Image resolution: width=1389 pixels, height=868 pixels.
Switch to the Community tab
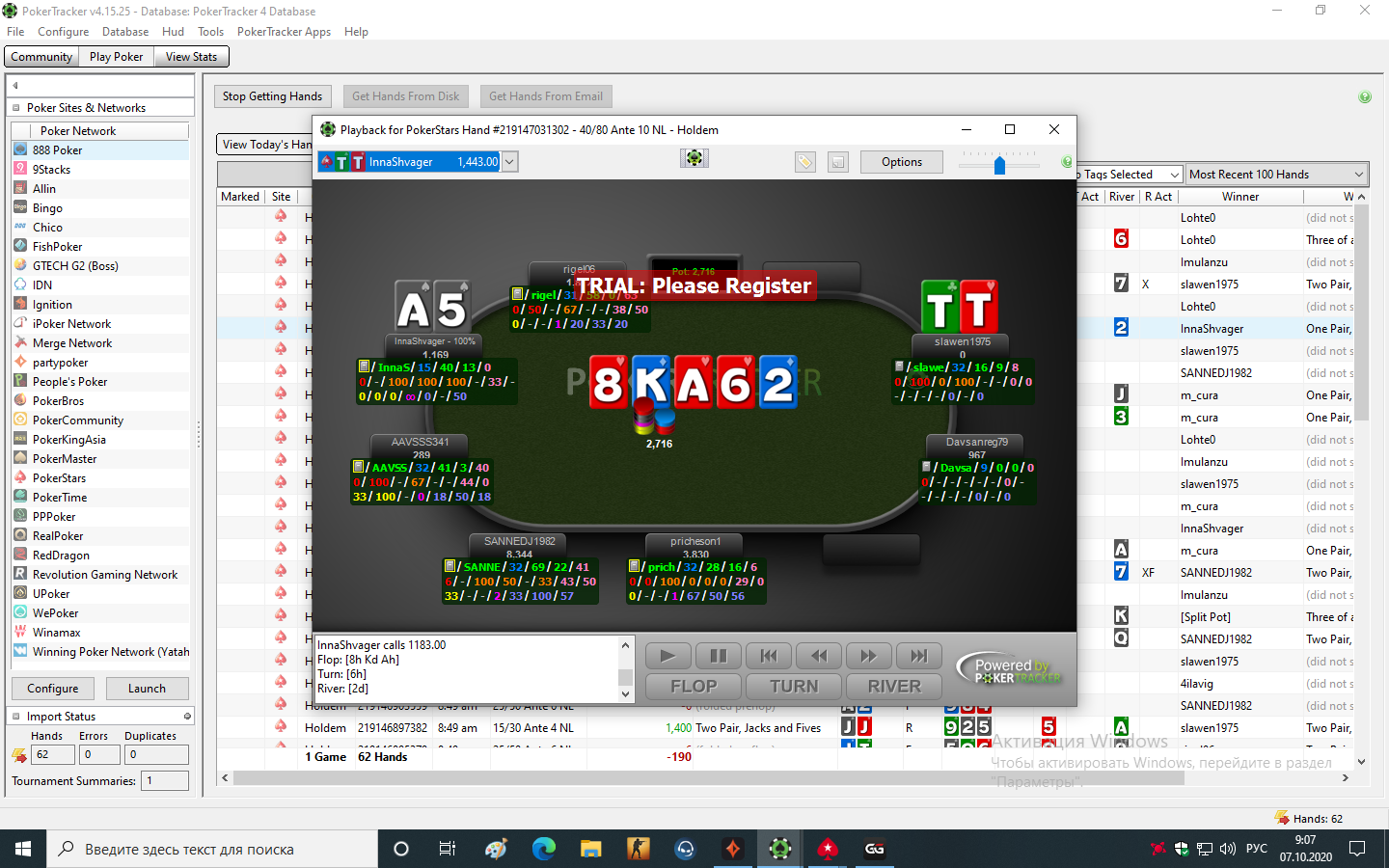click(x=41, y=57)
